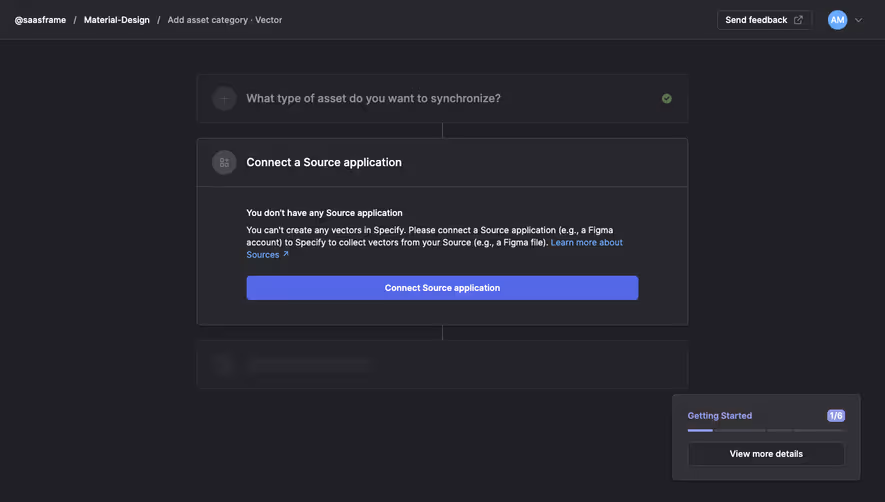This screenshot has height=502, width=885.
Task: Click the Send feedback button
Action: [x=764, y=20]
